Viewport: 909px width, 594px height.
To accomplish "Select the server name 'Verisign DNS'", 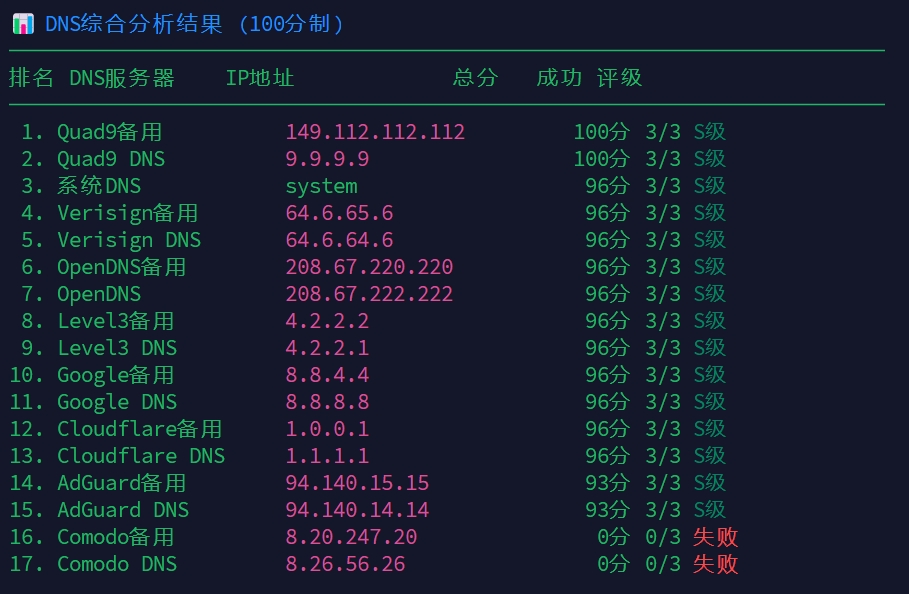I will click(129, 240).
